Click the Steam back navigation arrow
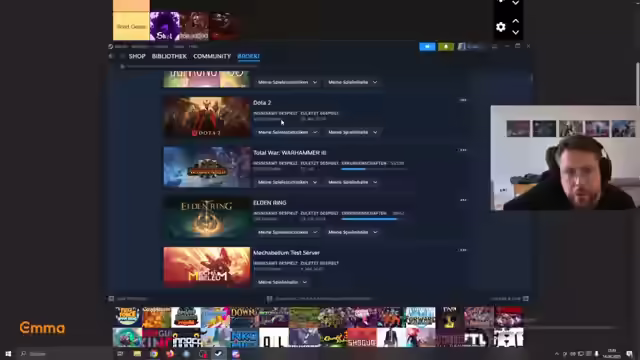This screenshot has height=360, width=640. coord(111,56)
